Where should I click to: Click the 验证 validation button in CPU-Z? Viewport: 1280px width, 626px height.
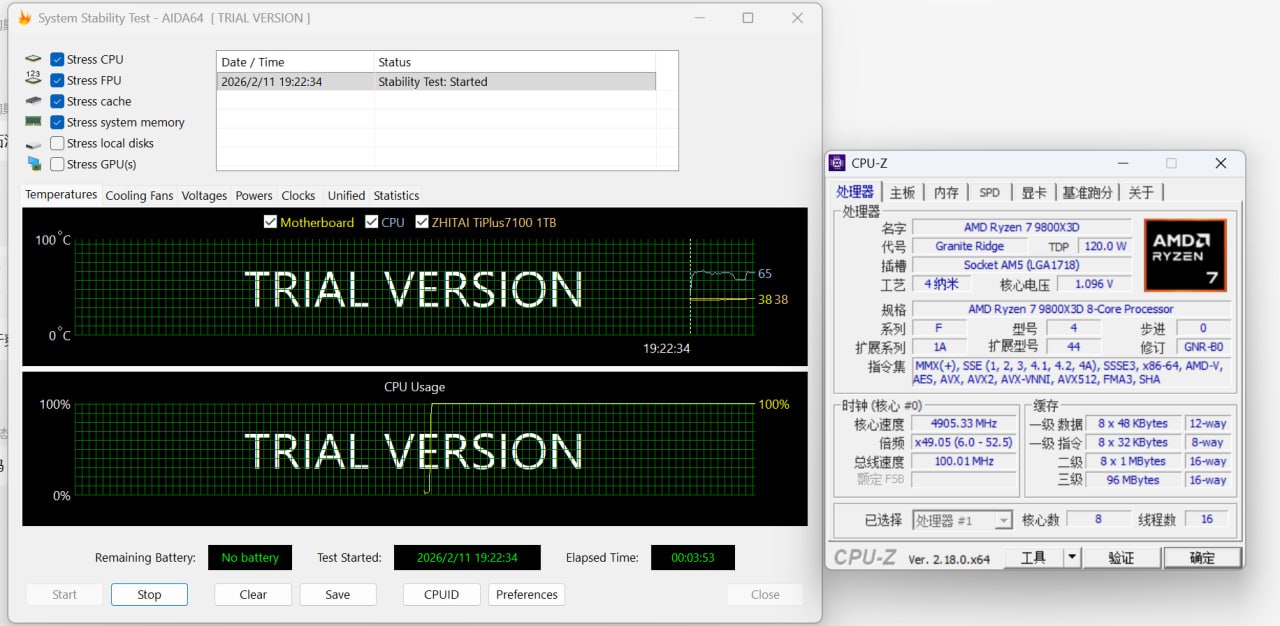1122,557
